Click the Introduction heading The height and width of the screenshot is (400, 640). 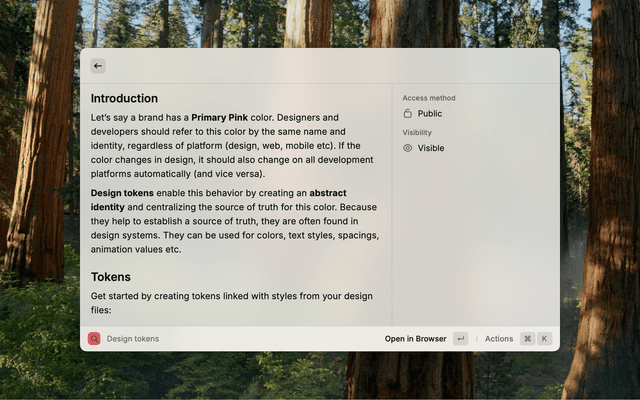(x=124, y=98)
